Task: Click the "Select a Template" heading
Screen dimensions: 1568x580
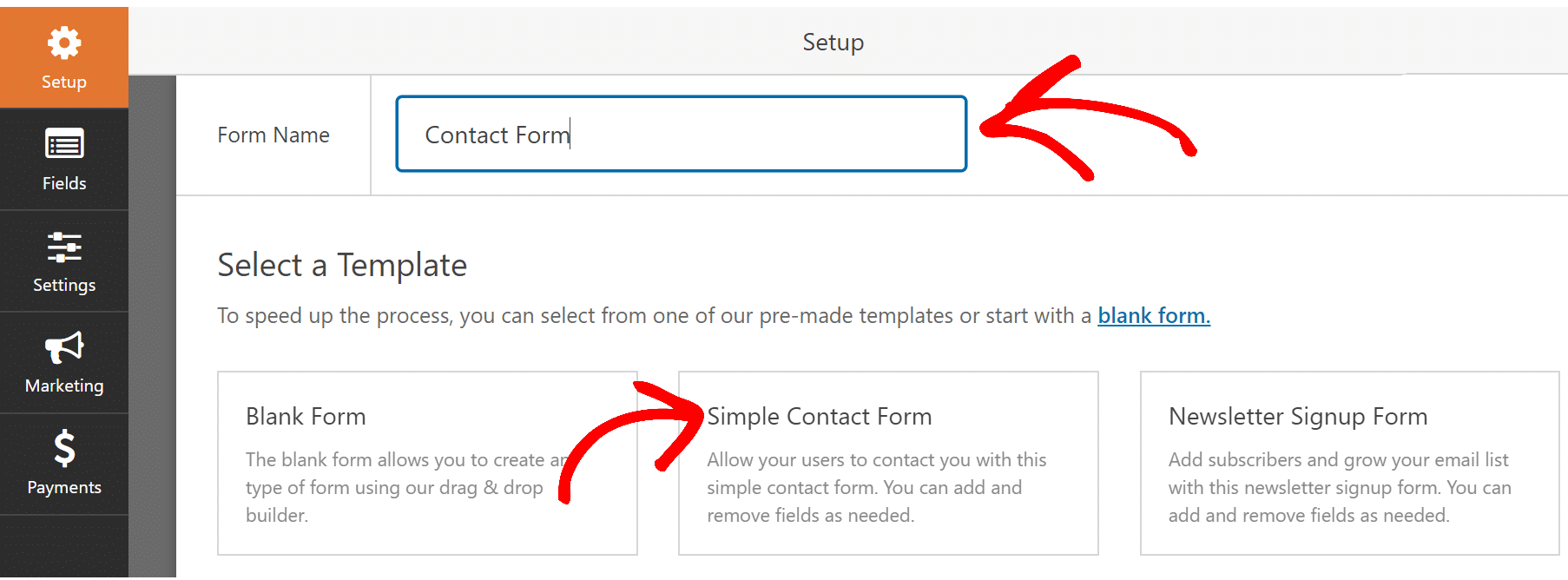Action: (x=342, y=265)
